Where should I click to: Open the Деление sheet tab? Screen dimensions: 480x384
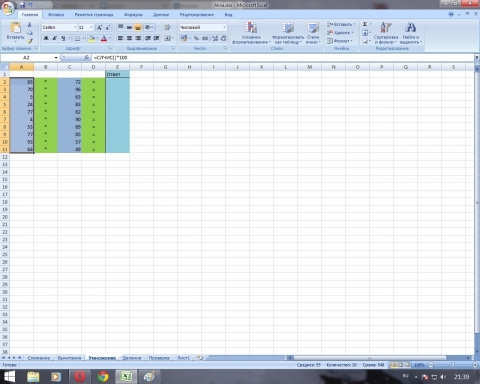coord(132,358)
